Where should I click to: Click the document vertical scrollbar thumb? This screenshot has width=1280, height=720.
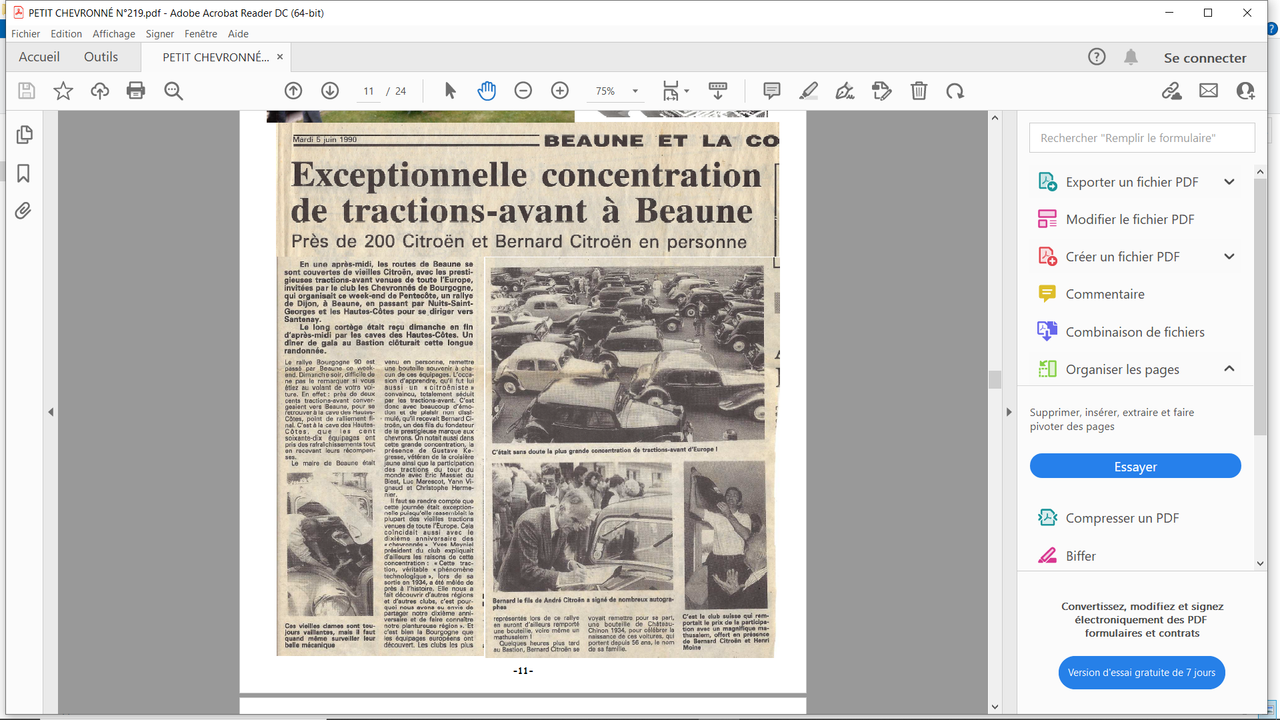point(995,380)
